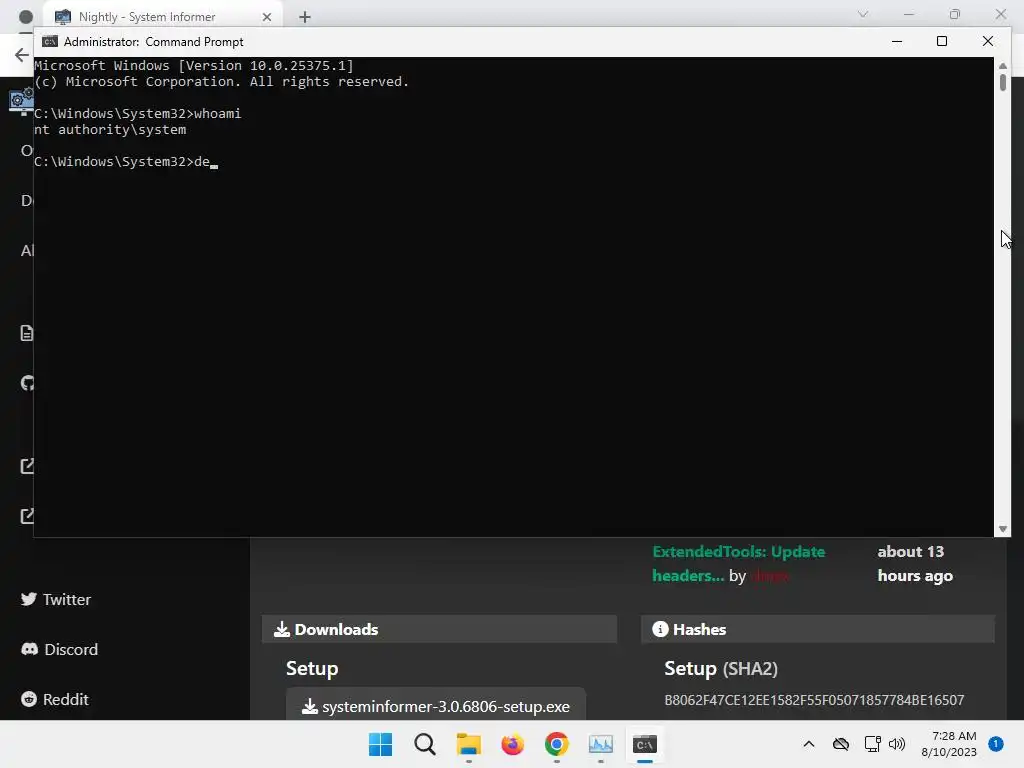This screenshot has height=768, width=1024.
Task: Click Command Prompt scrollbar thumb
Action: point(1002,83)
